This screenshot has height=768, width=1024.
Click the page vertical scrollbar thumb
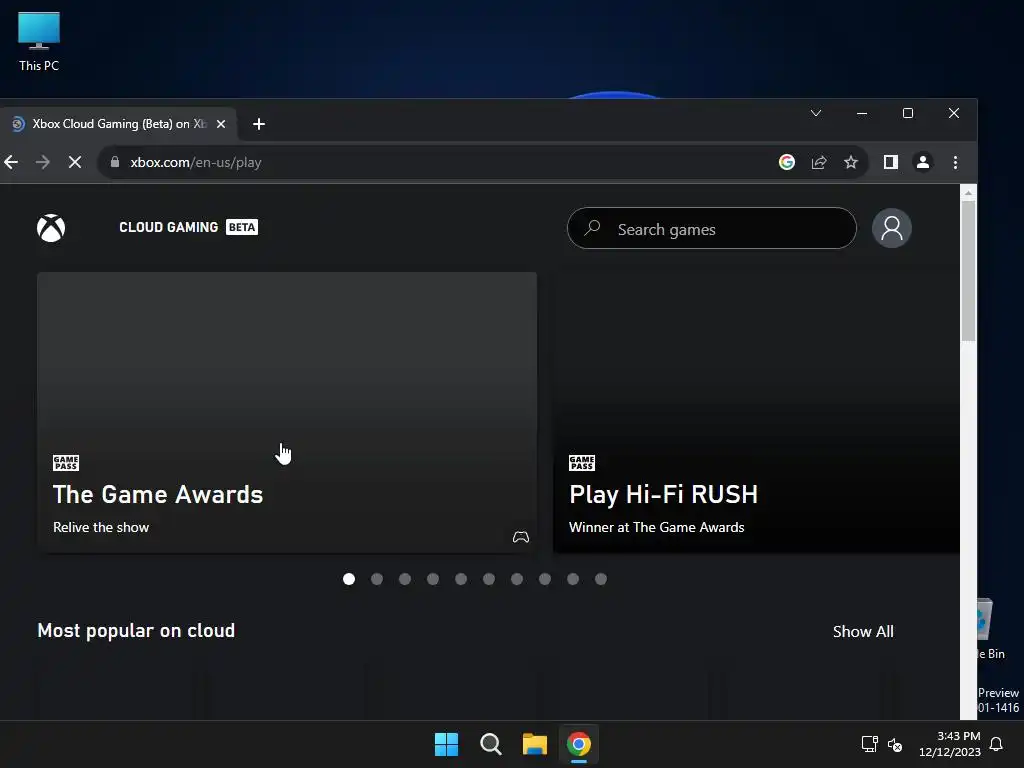click(968, 271)
